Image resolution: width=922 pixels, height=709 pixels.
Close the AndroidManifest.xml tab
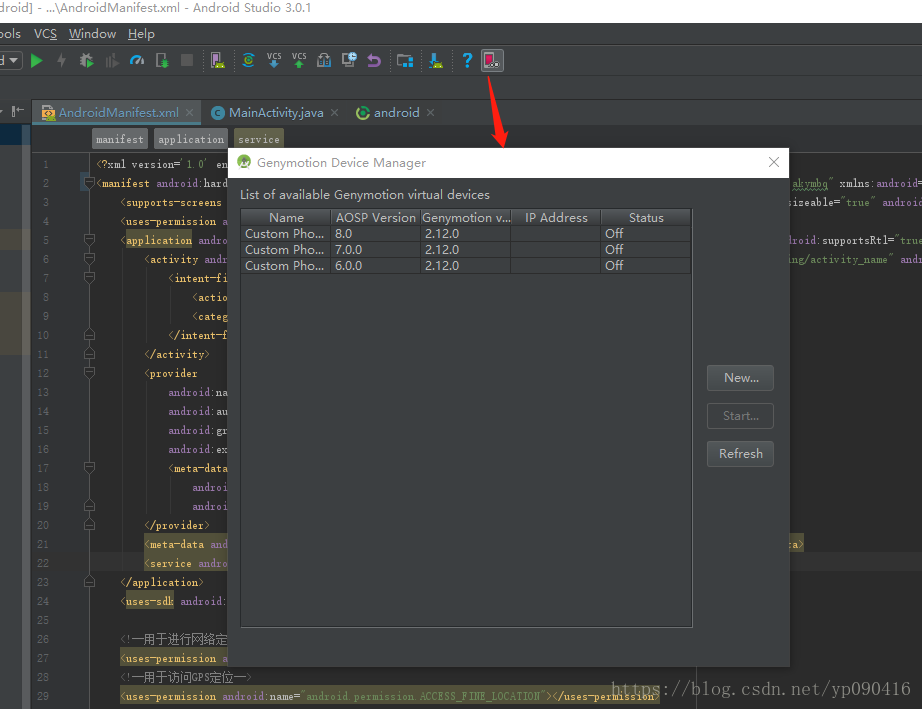click(189, 112)
